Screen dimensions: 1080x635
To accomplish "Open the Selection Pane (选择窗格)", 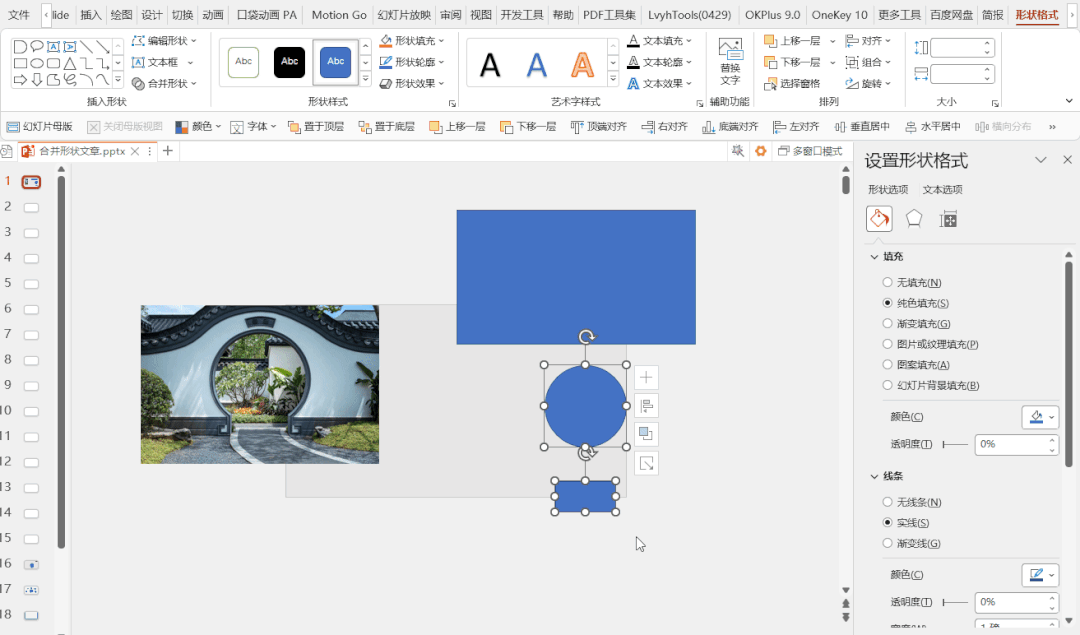I will 793,83.
